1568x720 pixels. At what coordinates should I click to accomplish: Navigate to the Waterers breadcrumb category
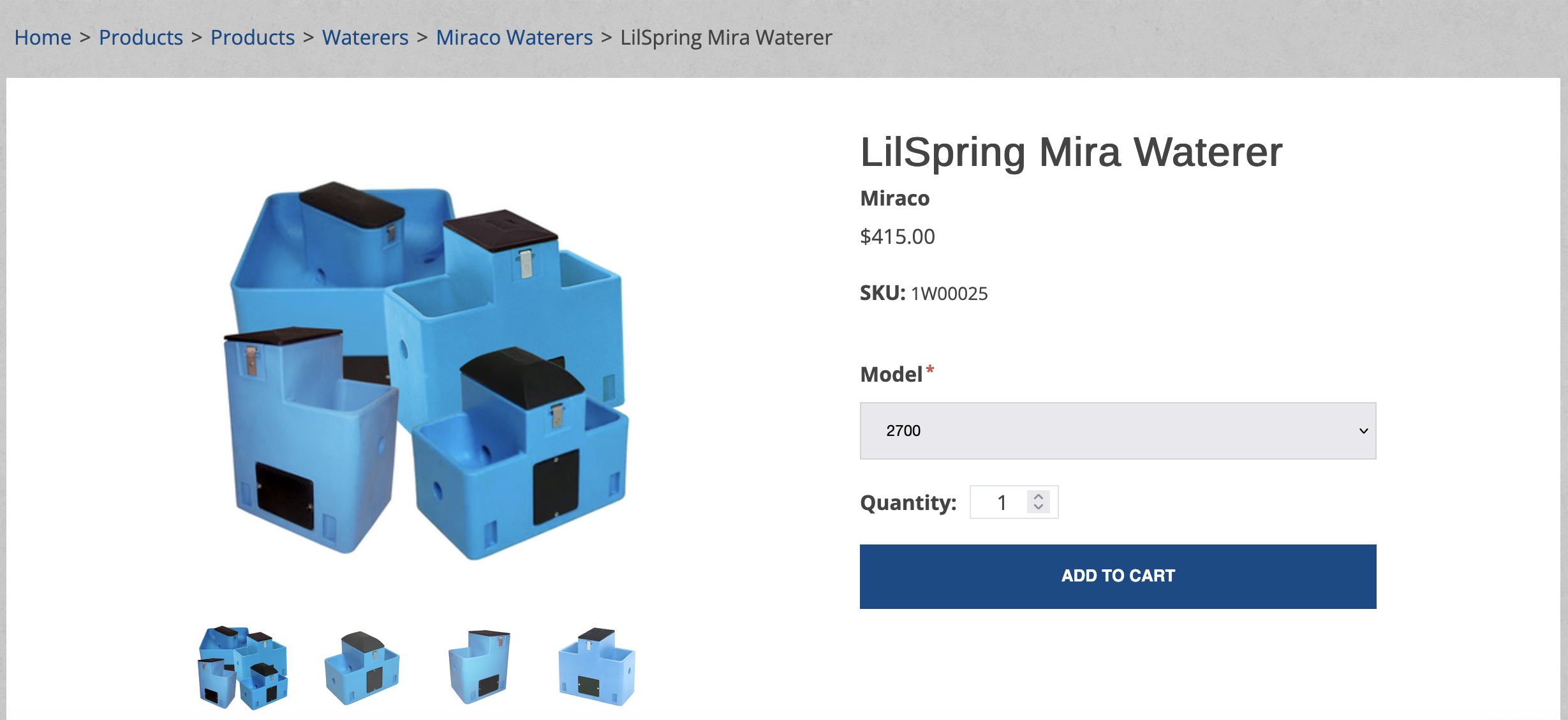click(365, 38)
